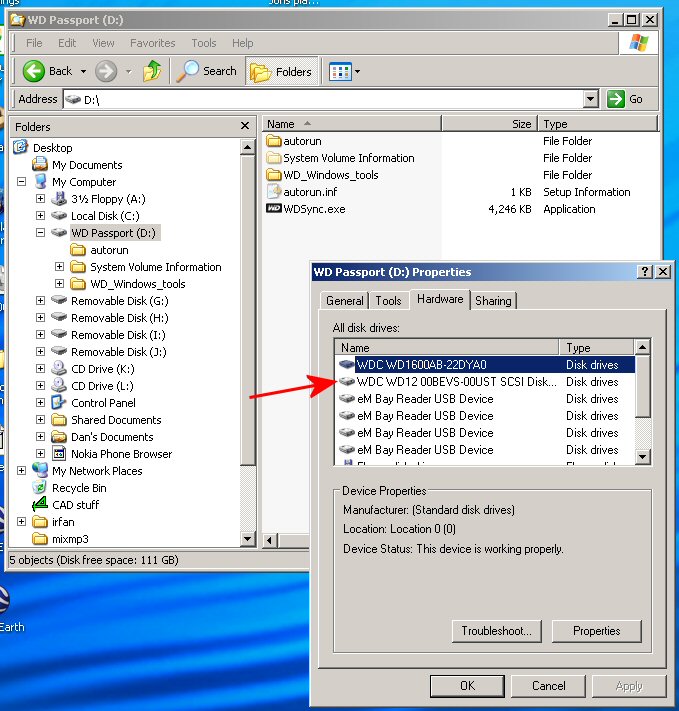This screenshot has width=679, height=711.
Task: Expand the System Volume Information node
Action: (x=59, y=266)
